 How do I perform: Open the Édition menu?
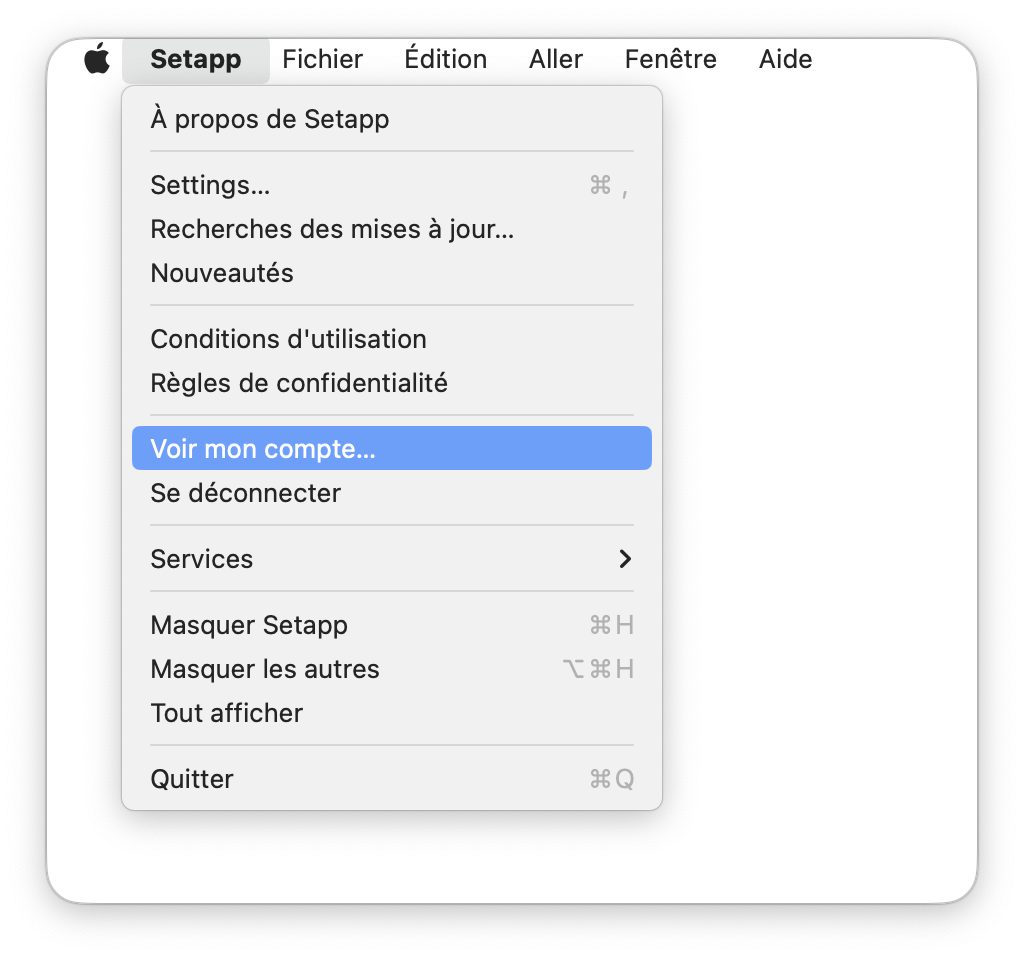[x=445, y=59]
